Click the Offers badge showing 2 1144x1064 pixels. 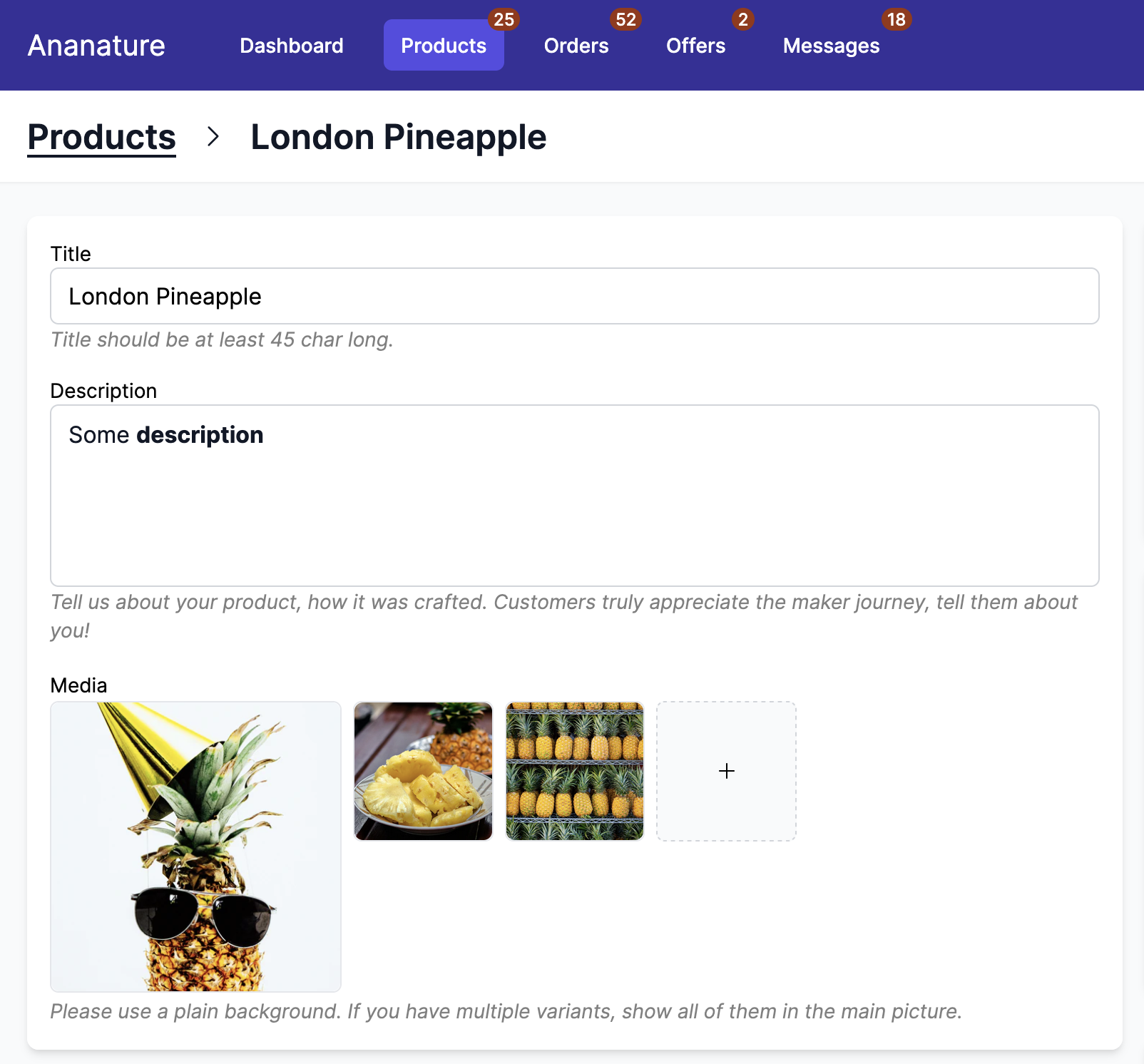(x=742, y=19)
